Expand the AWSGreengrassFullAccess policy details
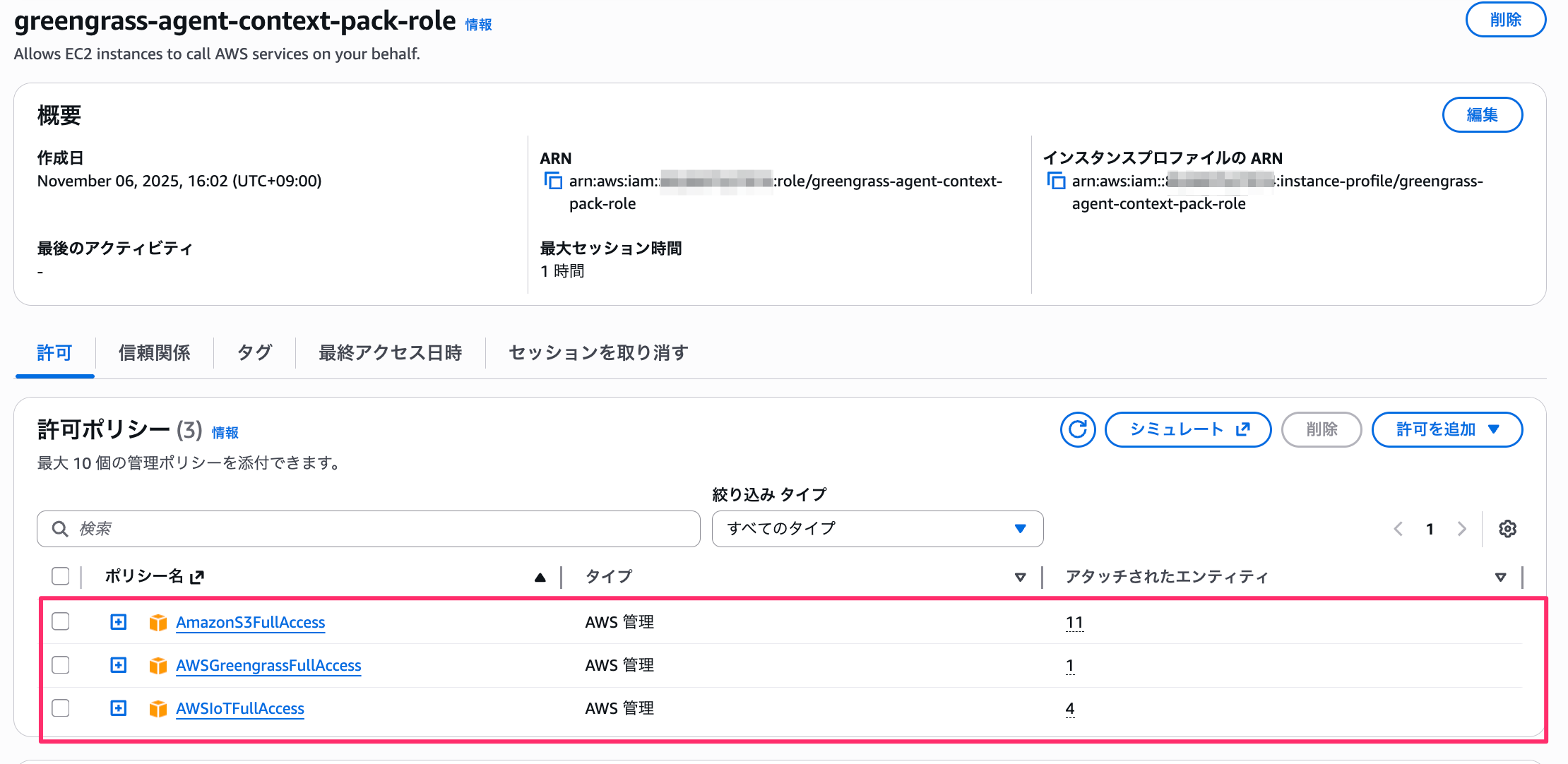Viewport: 1568px width, 764px height. [119, 665]
